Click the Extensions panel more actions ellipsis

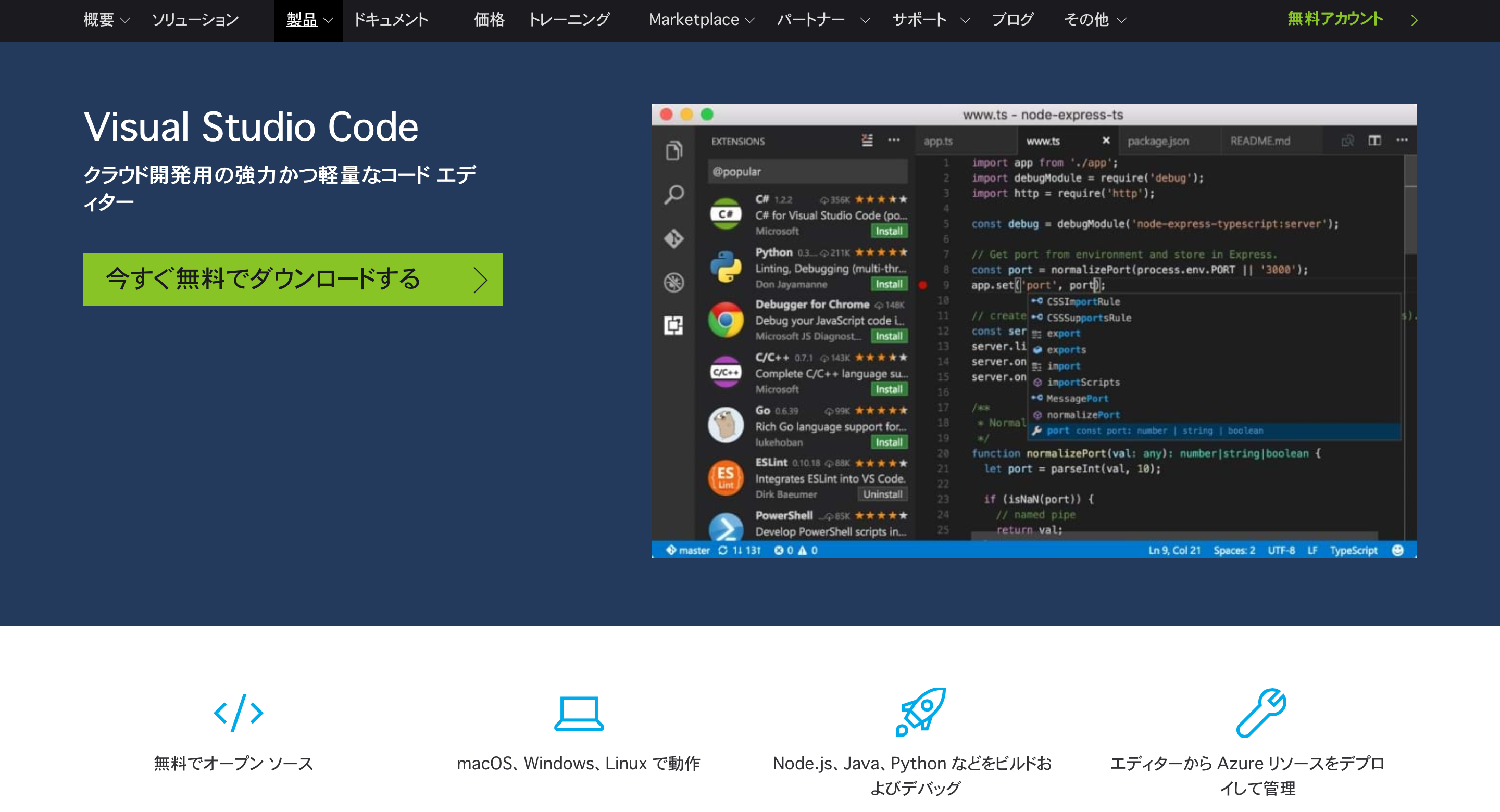(894, 141)
